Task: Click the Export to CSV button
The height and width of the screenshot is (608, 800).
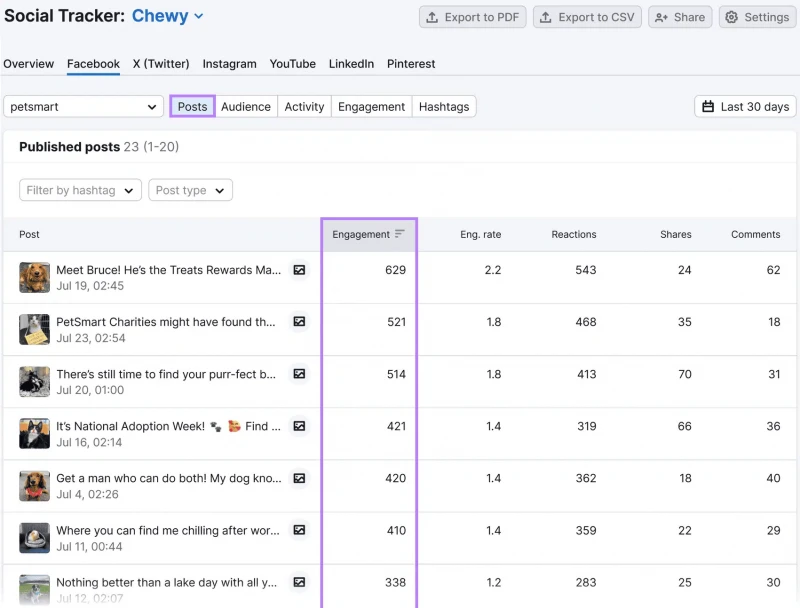Action: (587, 17)
